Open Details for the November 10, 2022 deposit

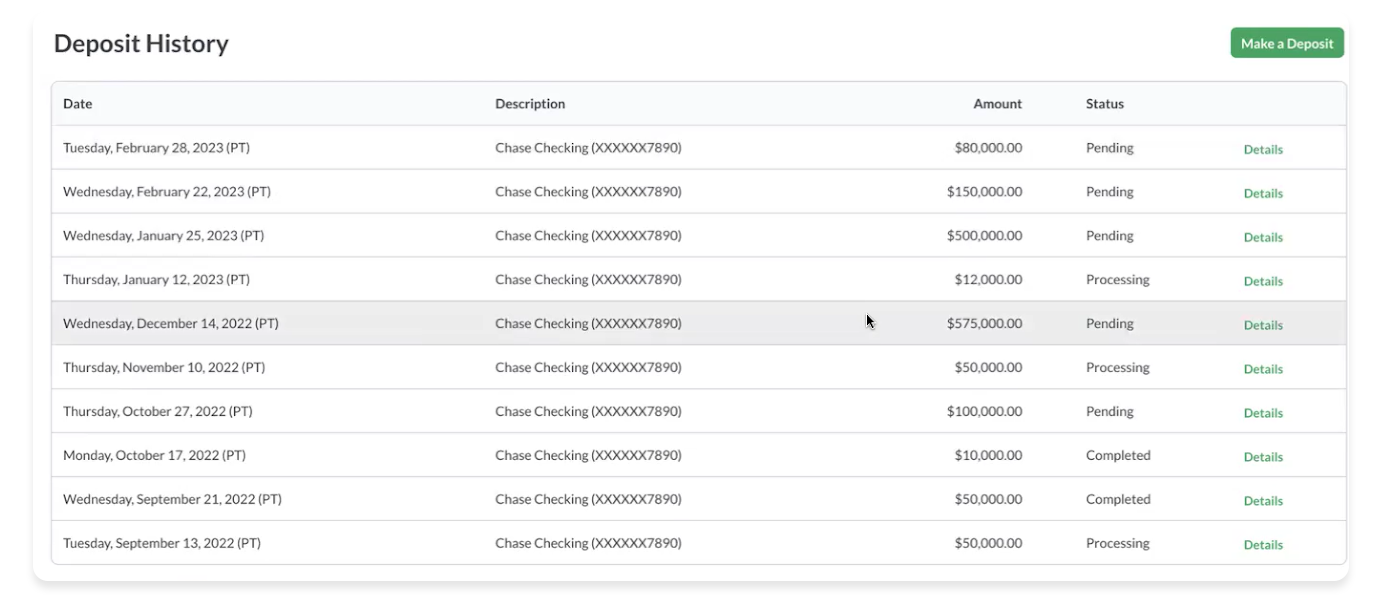pos(1262,368)
